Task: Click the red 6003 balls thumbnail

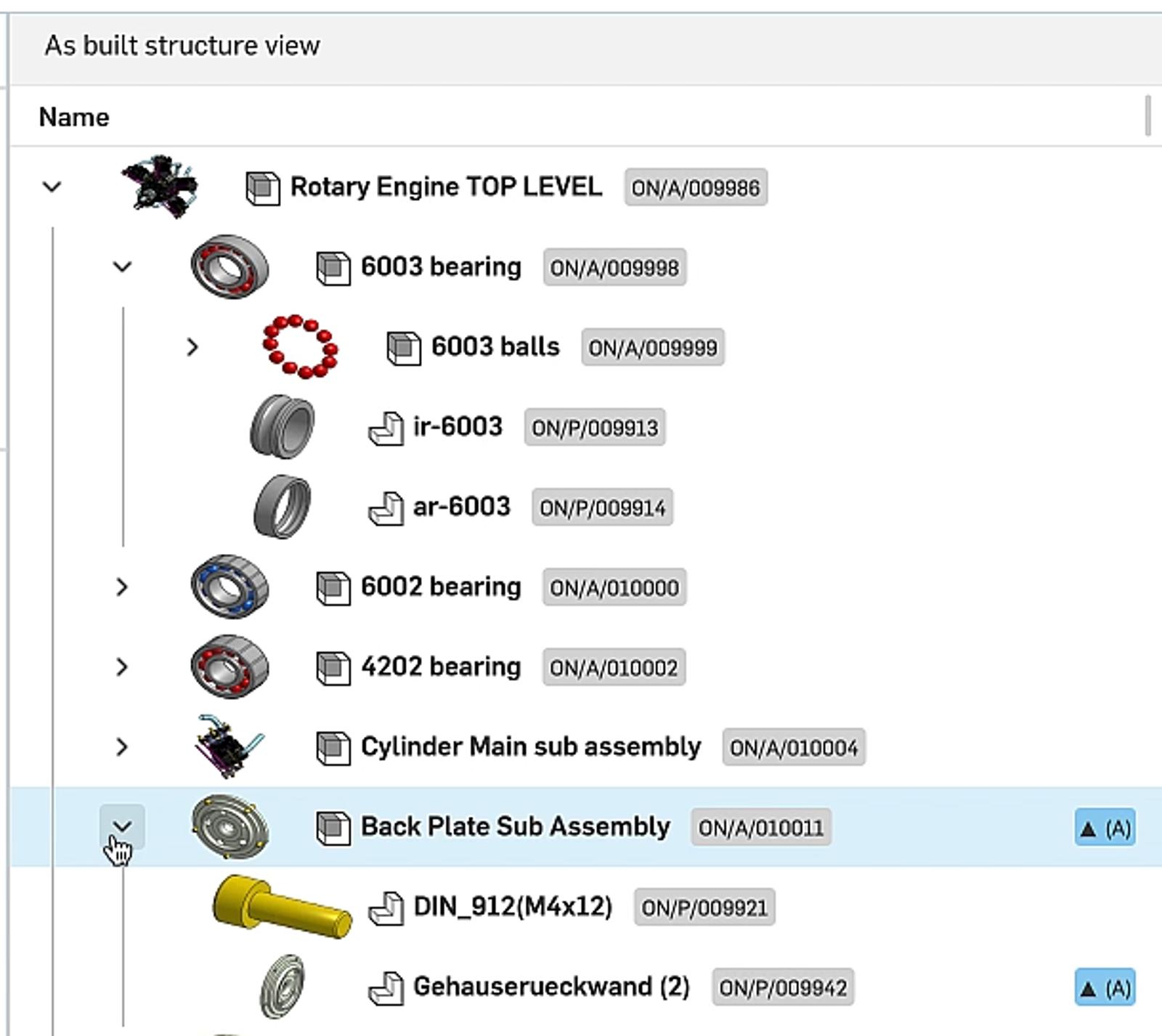Action: tap(301, 346)
